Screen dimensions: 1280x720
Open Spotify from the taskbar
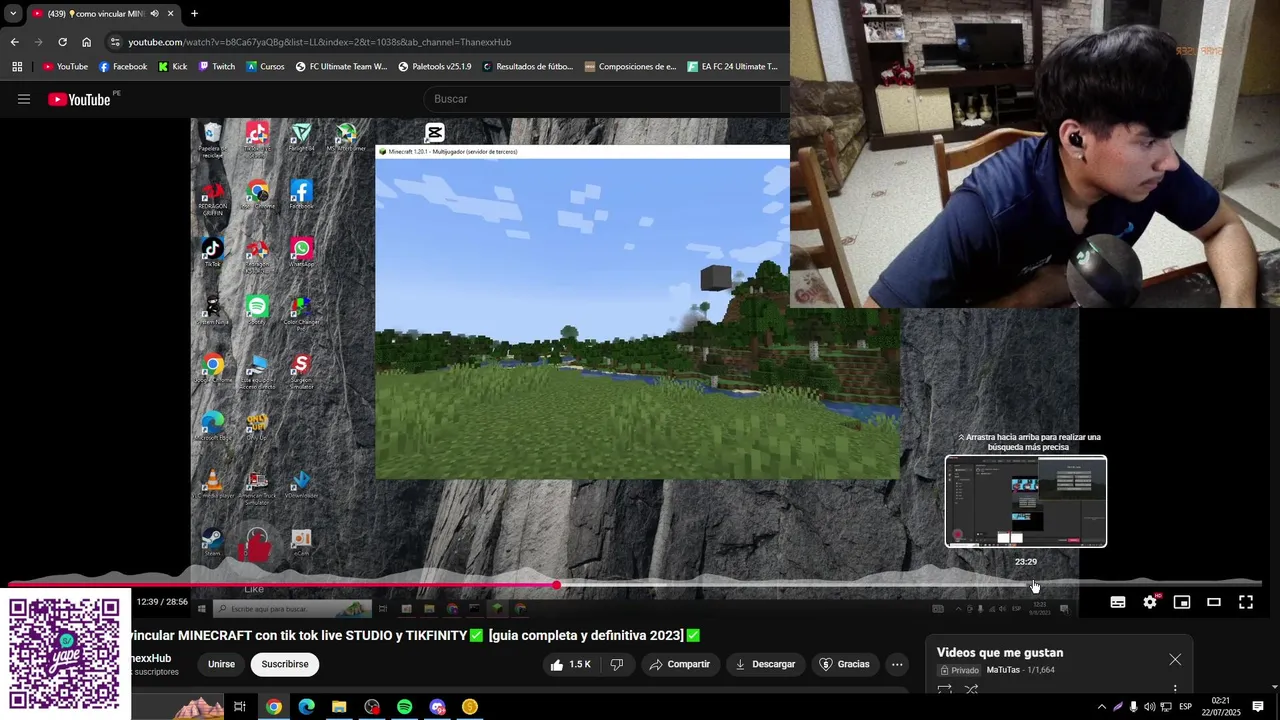[404, 707]
